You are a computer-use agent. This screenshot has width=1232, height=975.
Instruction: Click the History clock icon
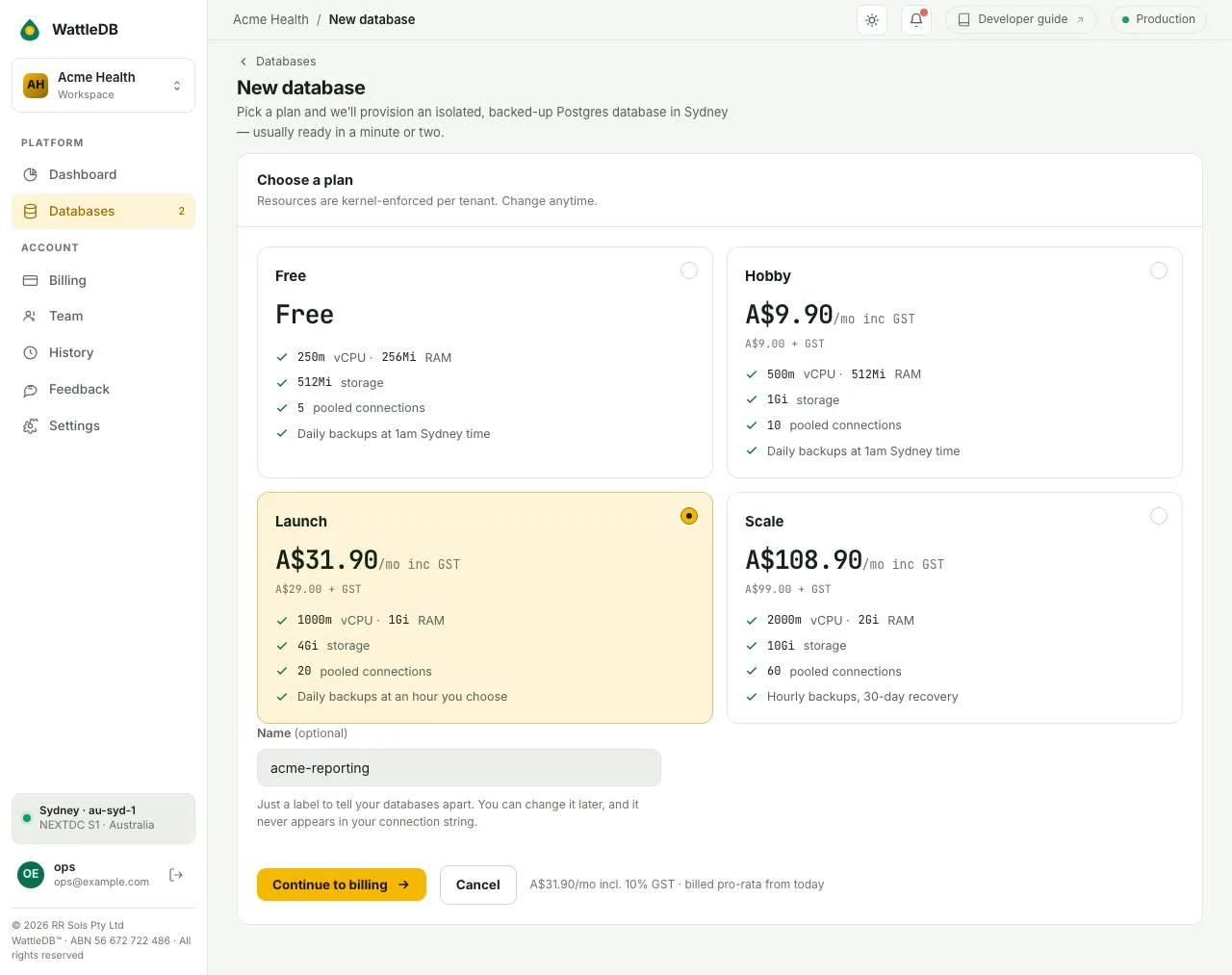pyautogui.click(x=31, y=353)
